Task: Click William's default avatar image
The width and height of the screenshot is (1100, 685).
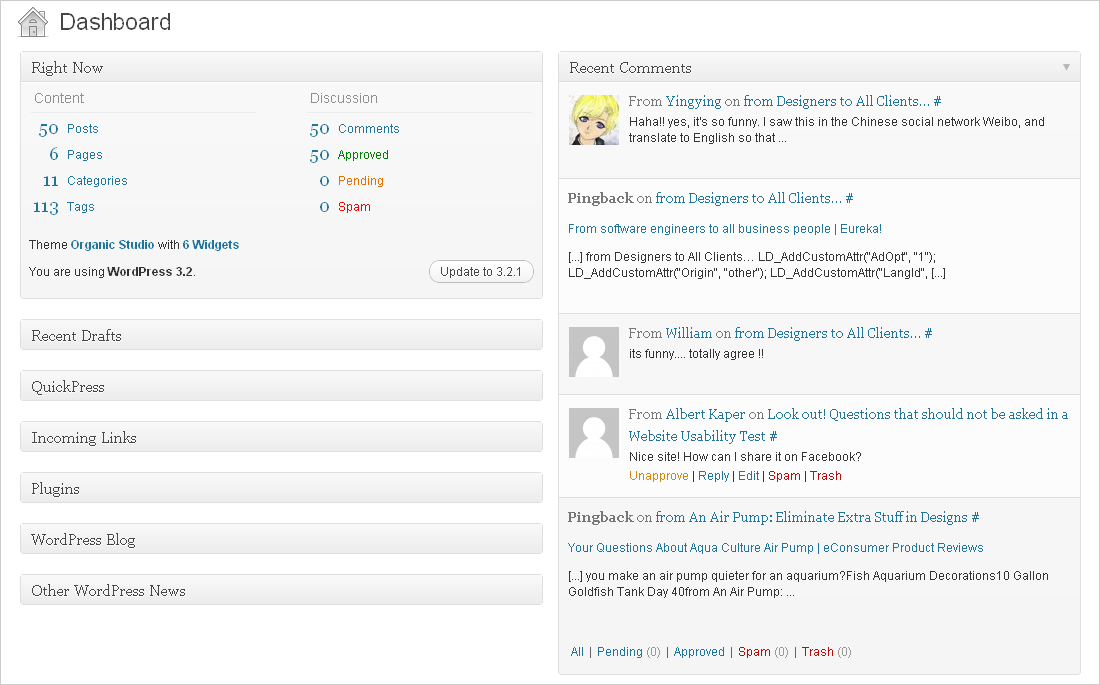Action: tap(593, 352)
